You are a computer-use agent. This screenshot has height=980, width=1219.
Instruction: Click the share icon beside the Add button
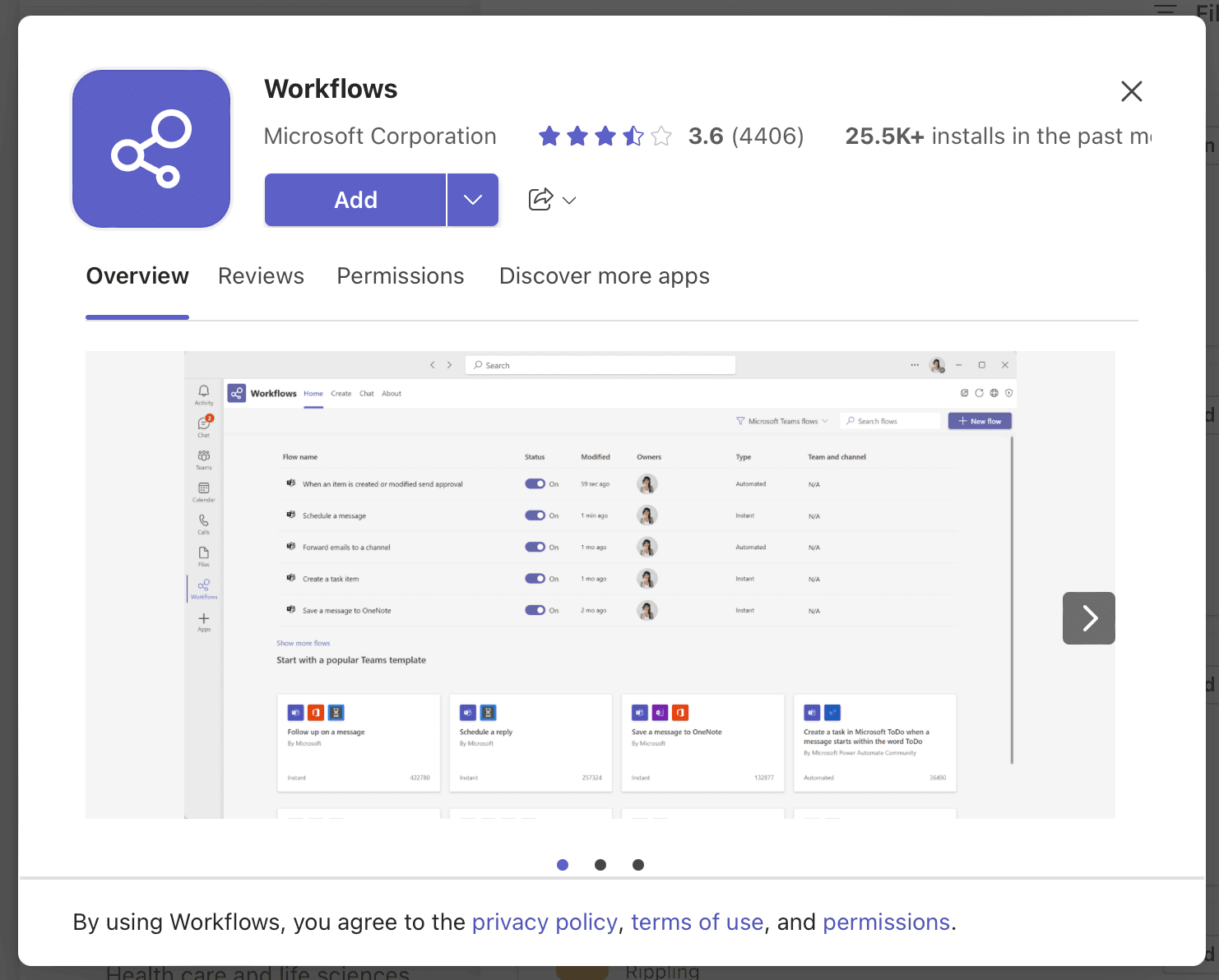tap(542, 199)
